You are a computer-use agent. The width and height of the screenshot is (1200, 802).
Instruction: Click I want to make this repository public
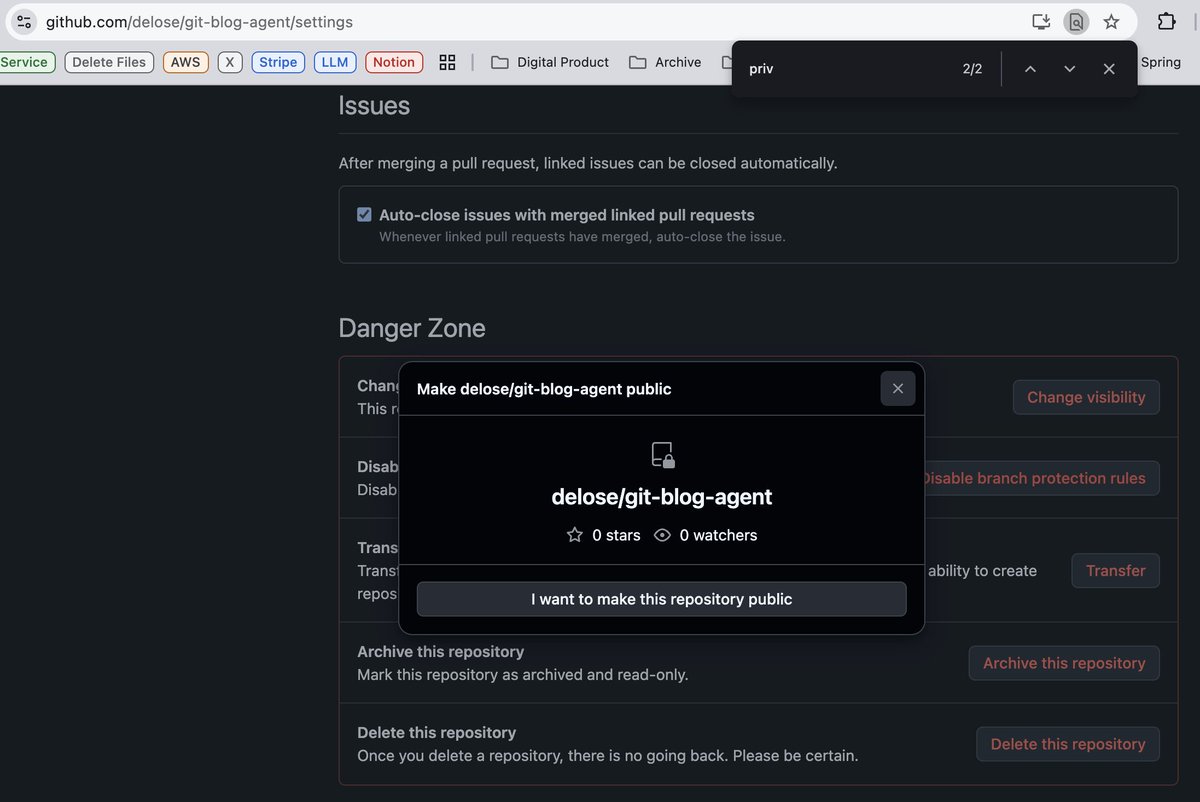tap(662, 599)
